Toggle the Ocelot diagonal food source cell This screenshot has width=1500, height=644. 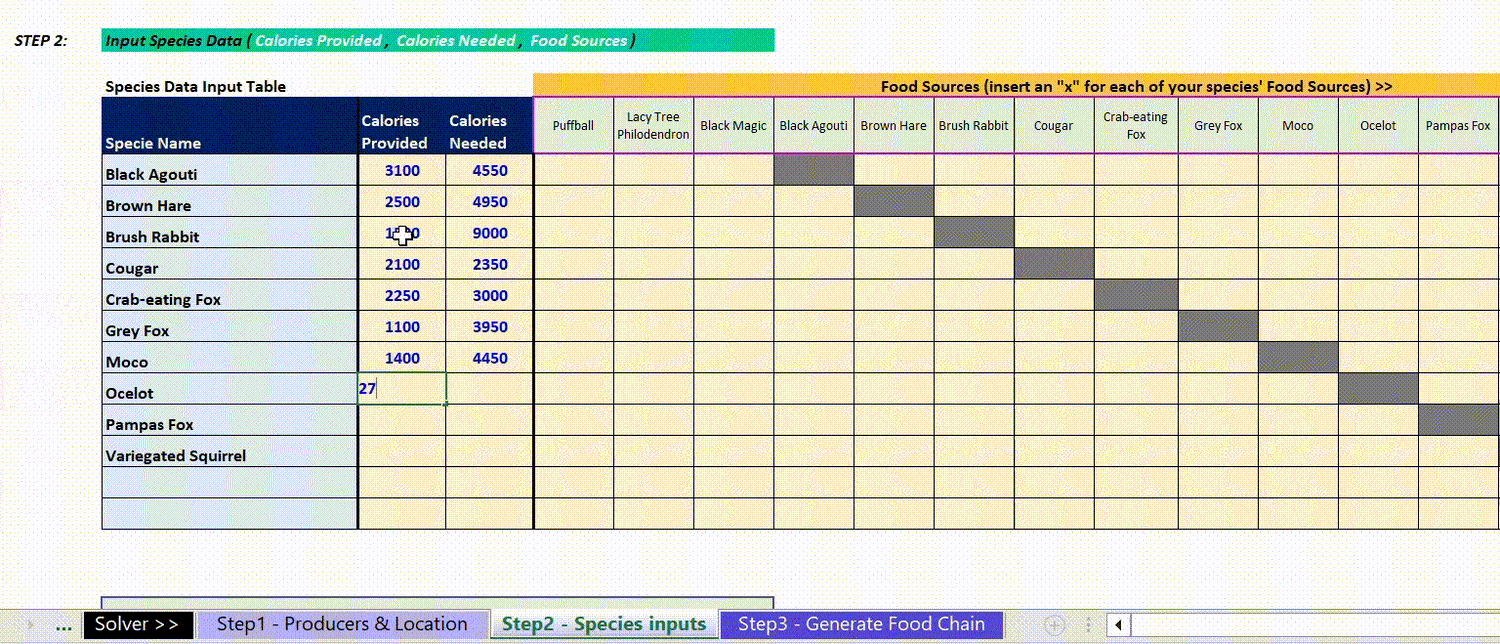point(1378,387)
